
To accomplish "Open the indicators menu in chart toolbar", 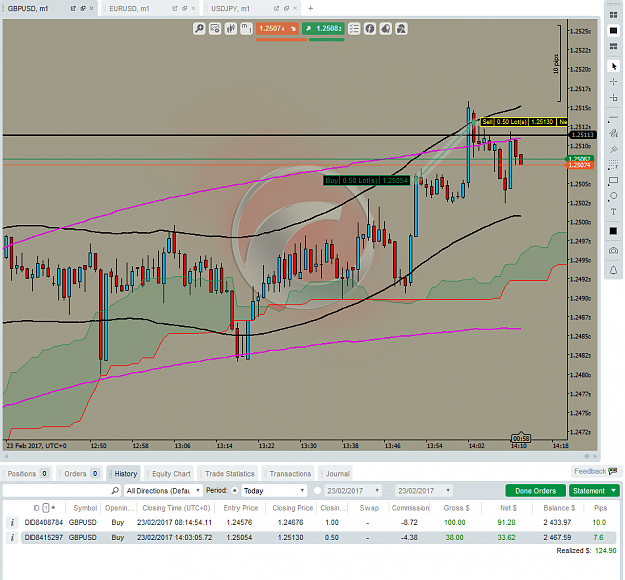I will [x=215, y=29].
